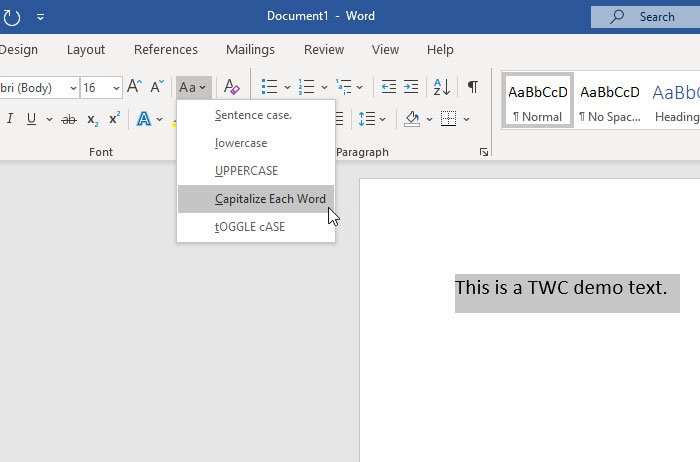The image size is (700, 462).
Task: Click the Increase Indent icon
Action: tap(411, 87)
